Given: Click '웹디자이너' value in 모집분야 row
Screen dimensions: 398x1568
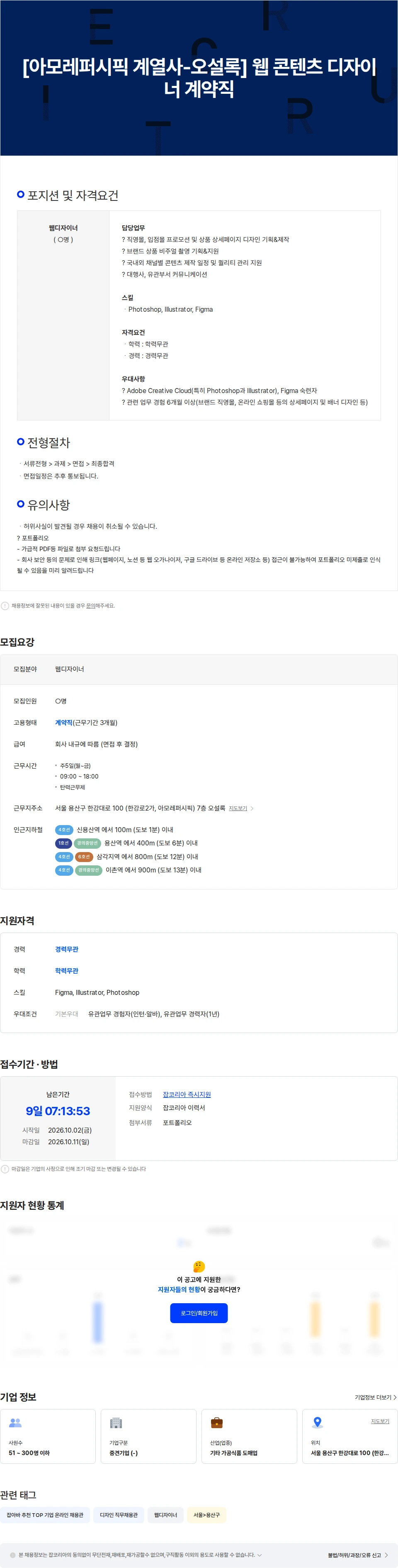Looking at the screenshot, I should point(69,669).
